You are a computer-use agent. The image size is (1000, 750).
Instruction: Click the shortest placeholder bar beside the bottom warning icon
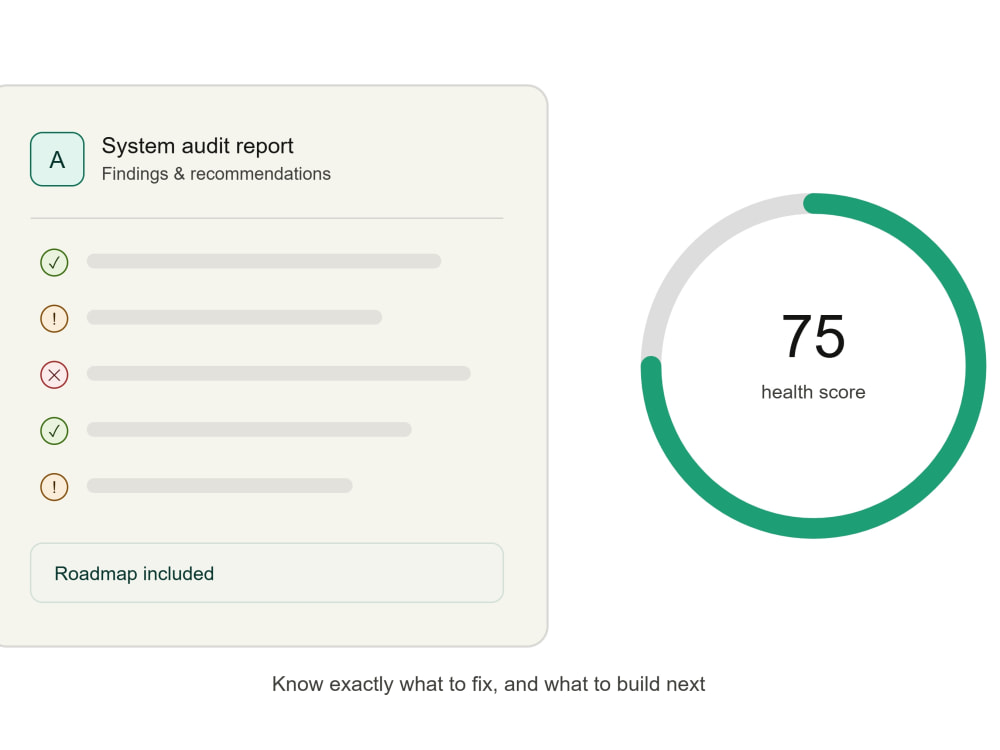point(219,485)
